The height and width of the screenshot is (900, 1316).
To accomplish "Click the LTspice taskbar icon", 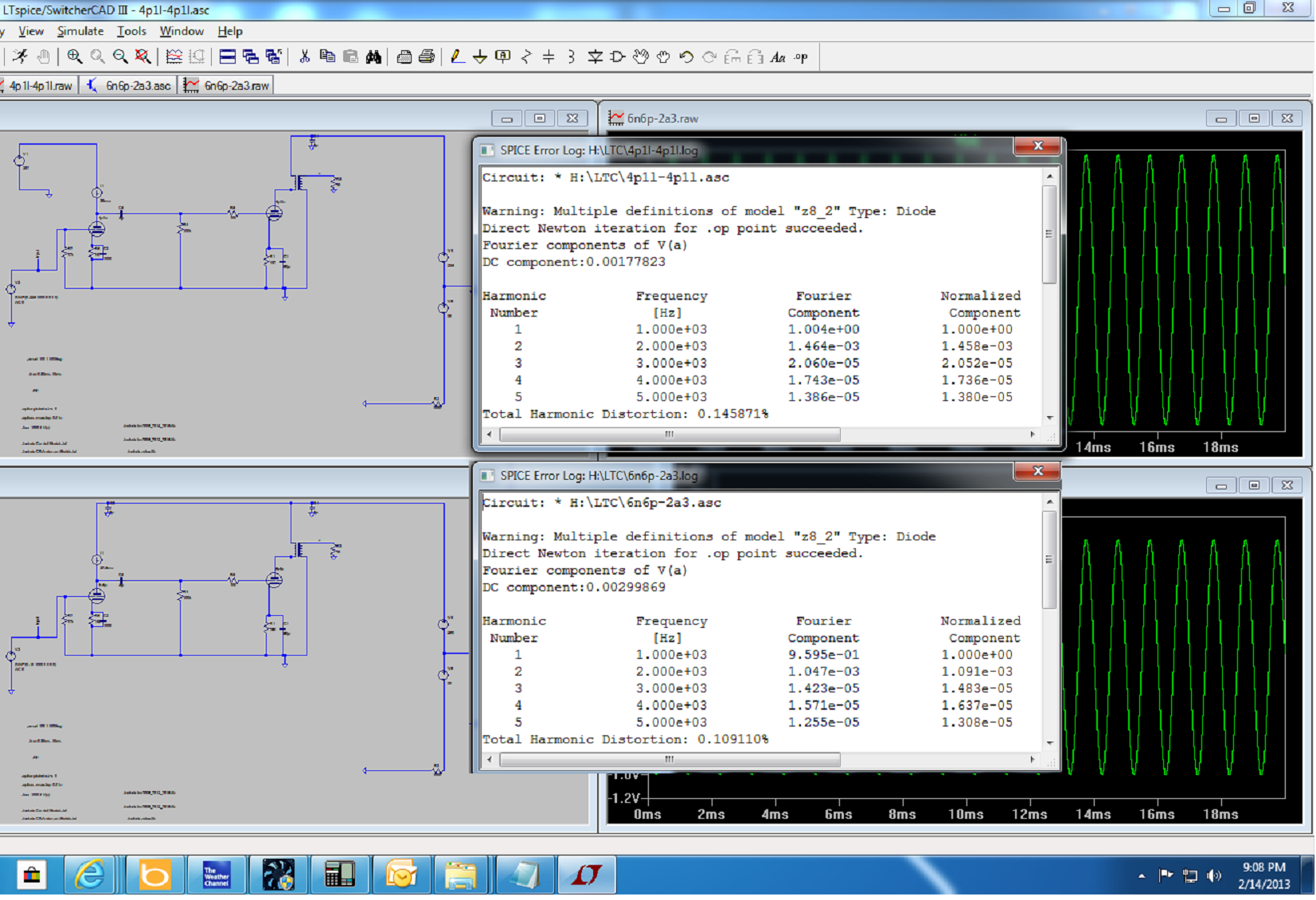I will point(585,875).
